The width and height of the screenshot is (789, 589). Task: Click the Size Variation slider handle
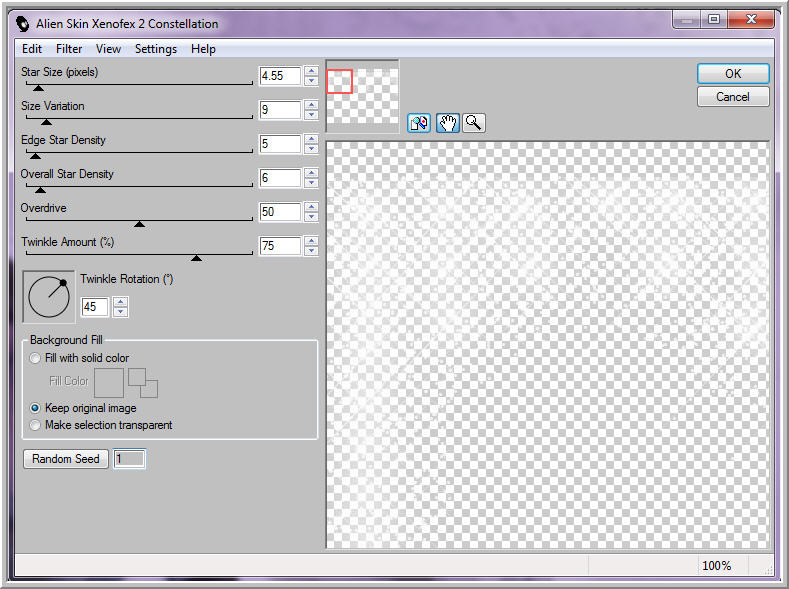46,122
